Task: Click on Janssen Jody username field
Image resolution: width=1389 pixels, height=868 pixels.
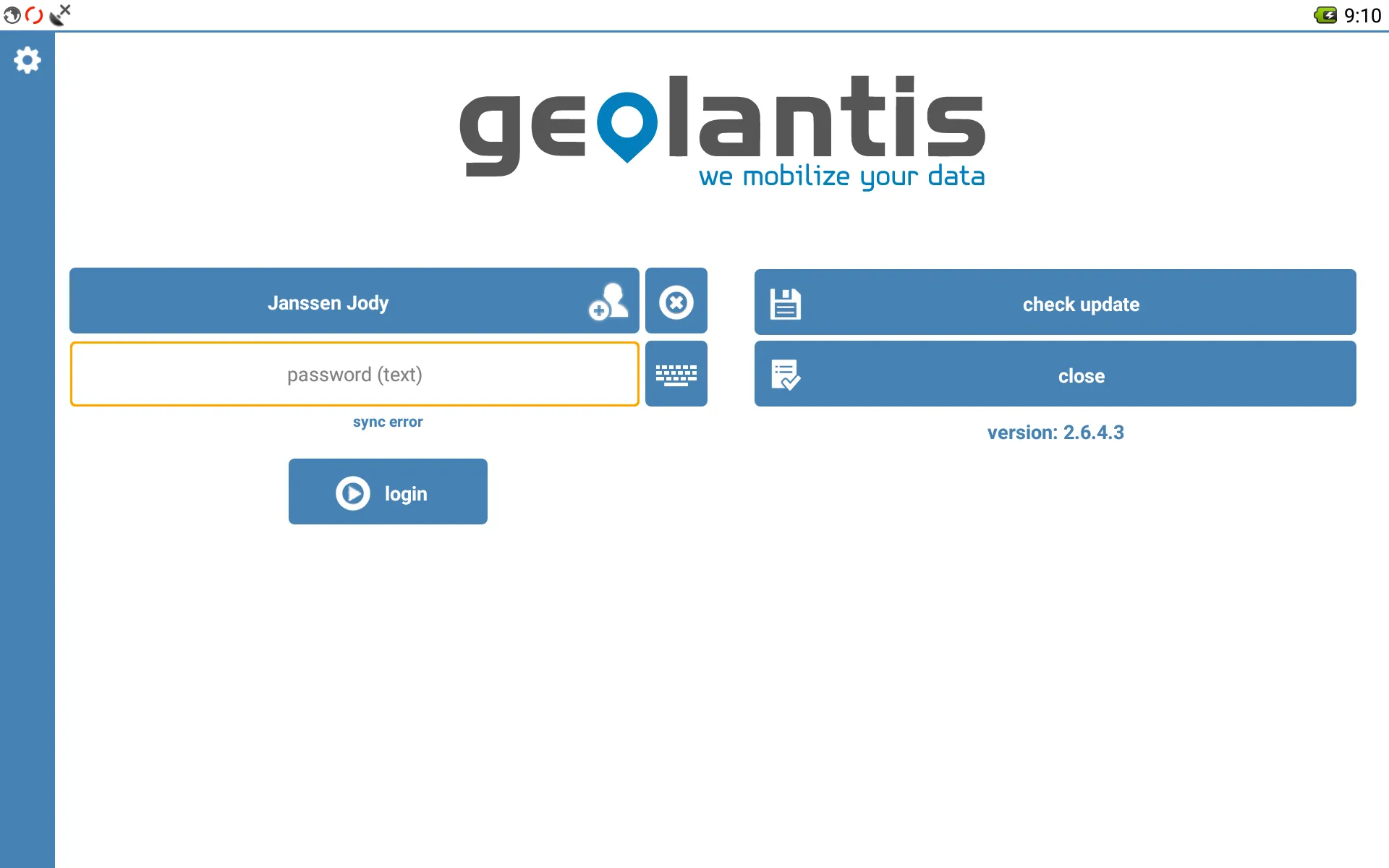Action: (354, 302)
